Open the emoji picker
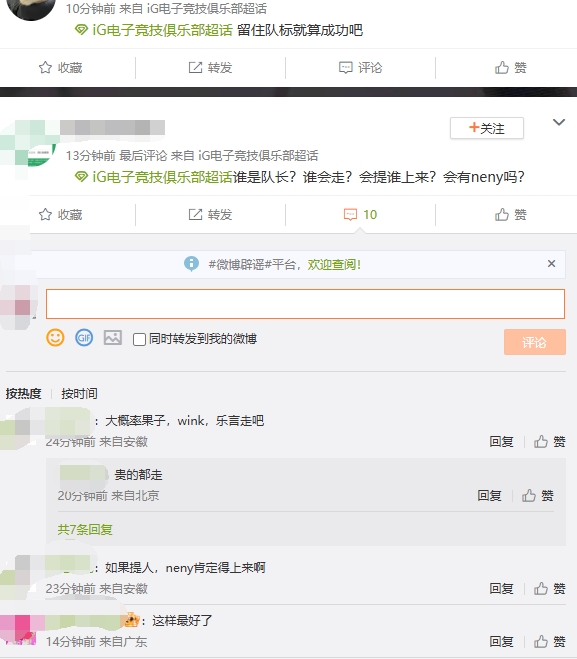Screen dimensions: 577x659 (x=55, y=338)
